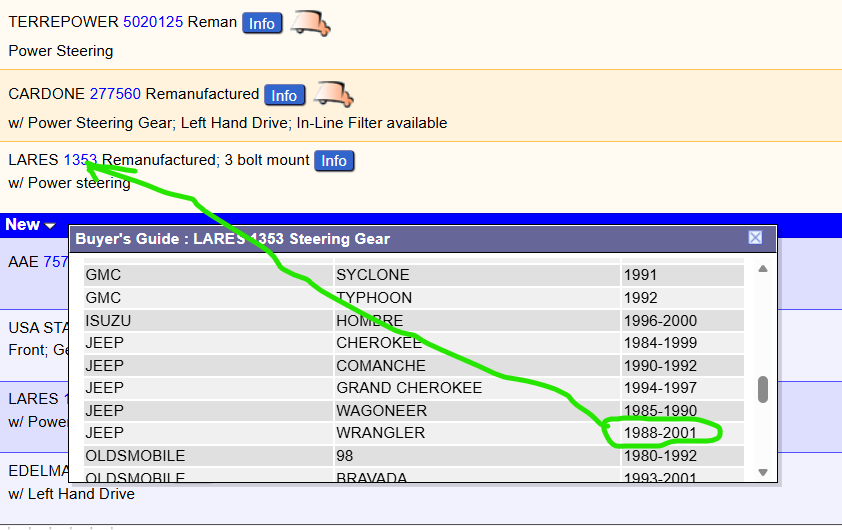Screen dimensions: 842x530
Task: Click the scroll down arrow in Buyer's Guide
Action: click(763, 472)
